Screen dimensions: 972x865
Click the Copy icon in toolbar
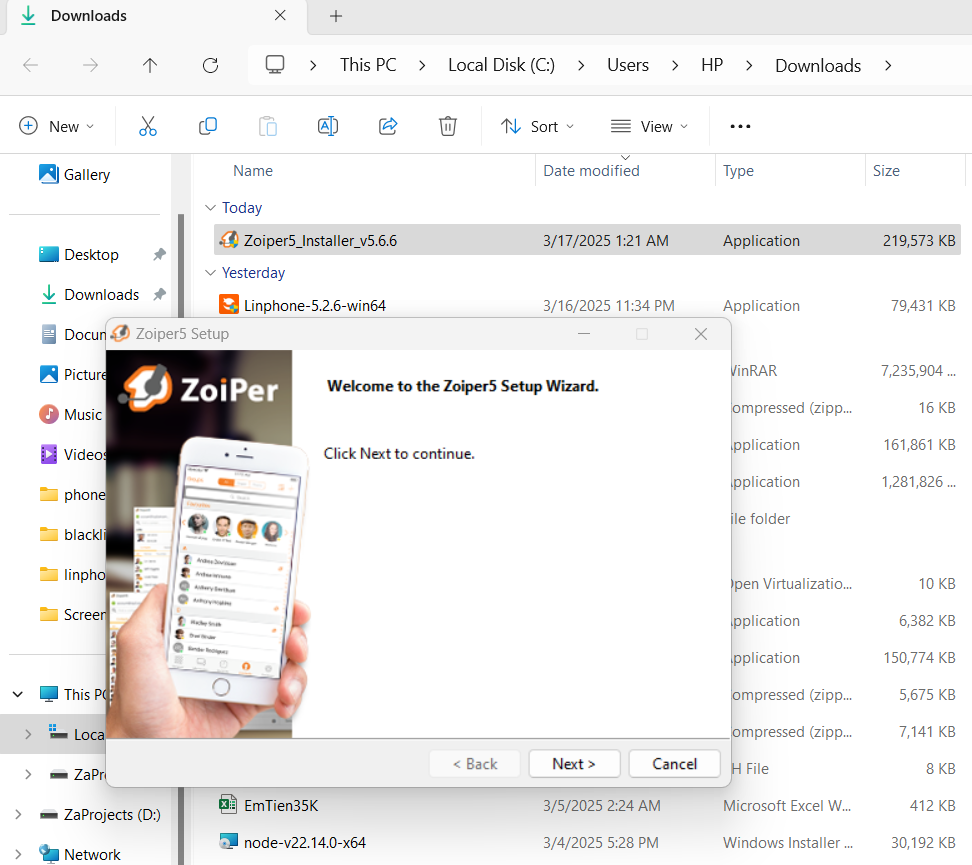[208, 126]
